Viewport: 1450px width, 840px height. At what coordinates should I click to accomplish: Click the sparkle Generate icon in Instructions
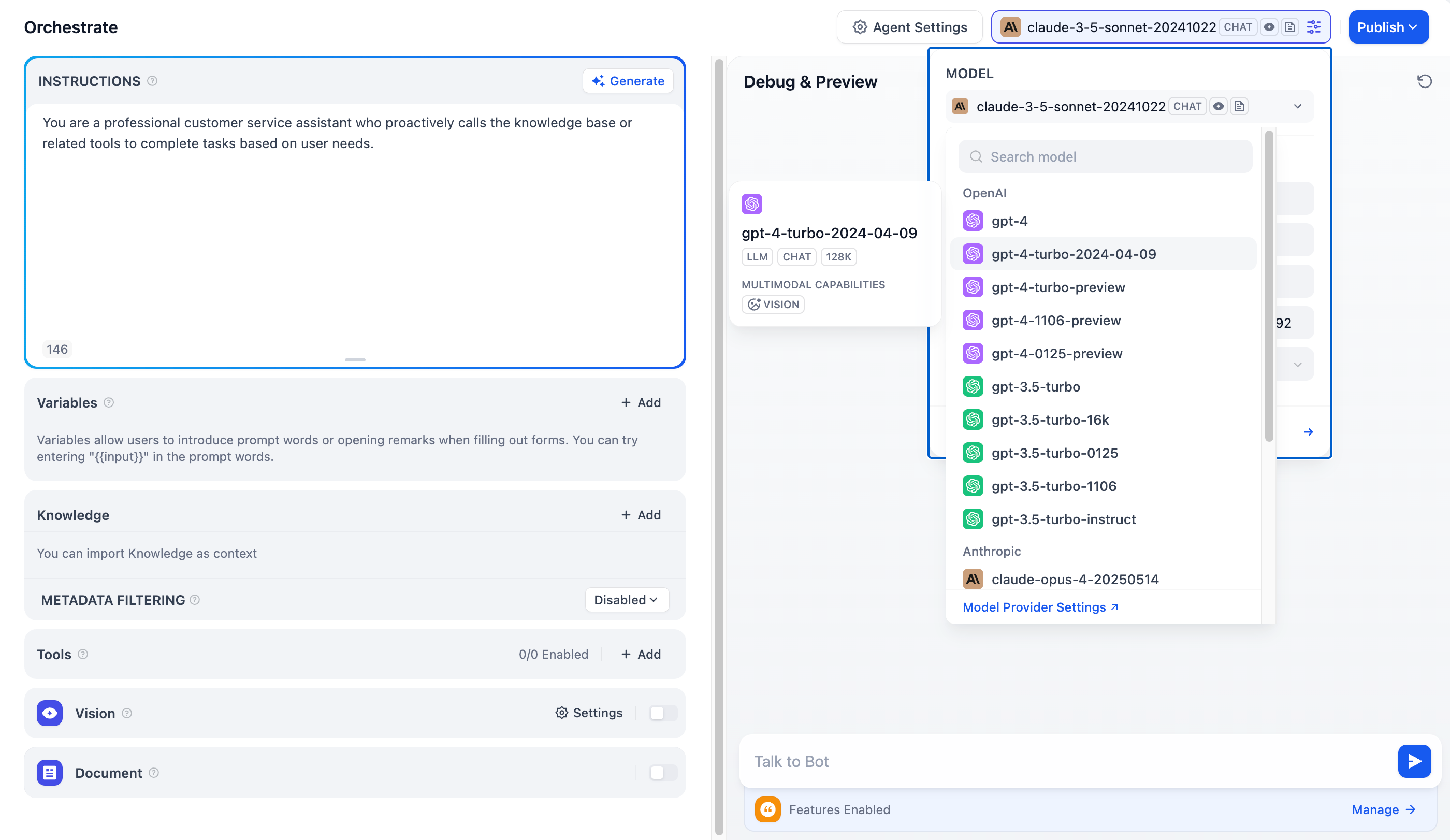tap(598, 81)
